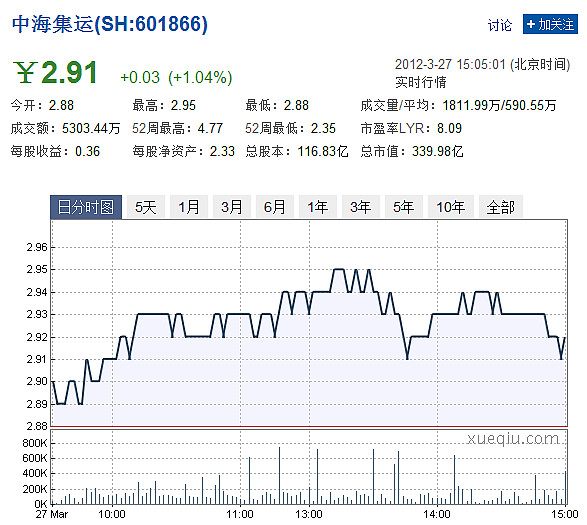
Task: Open the 讨论 discussion link
Action: tap(499, 25)
